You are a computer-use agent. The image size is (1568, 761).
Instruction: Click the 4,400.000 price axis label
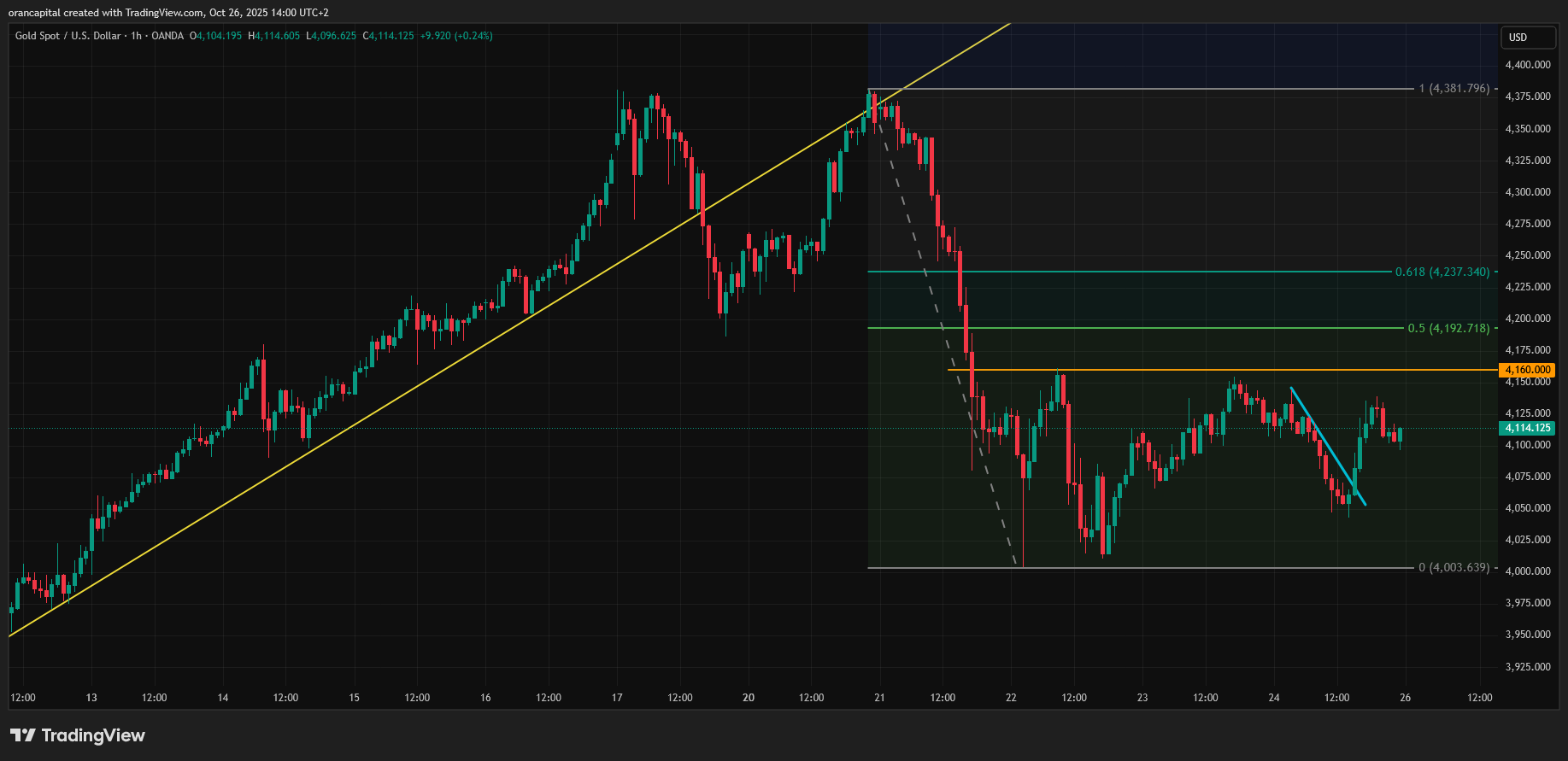pos(1528,65)
